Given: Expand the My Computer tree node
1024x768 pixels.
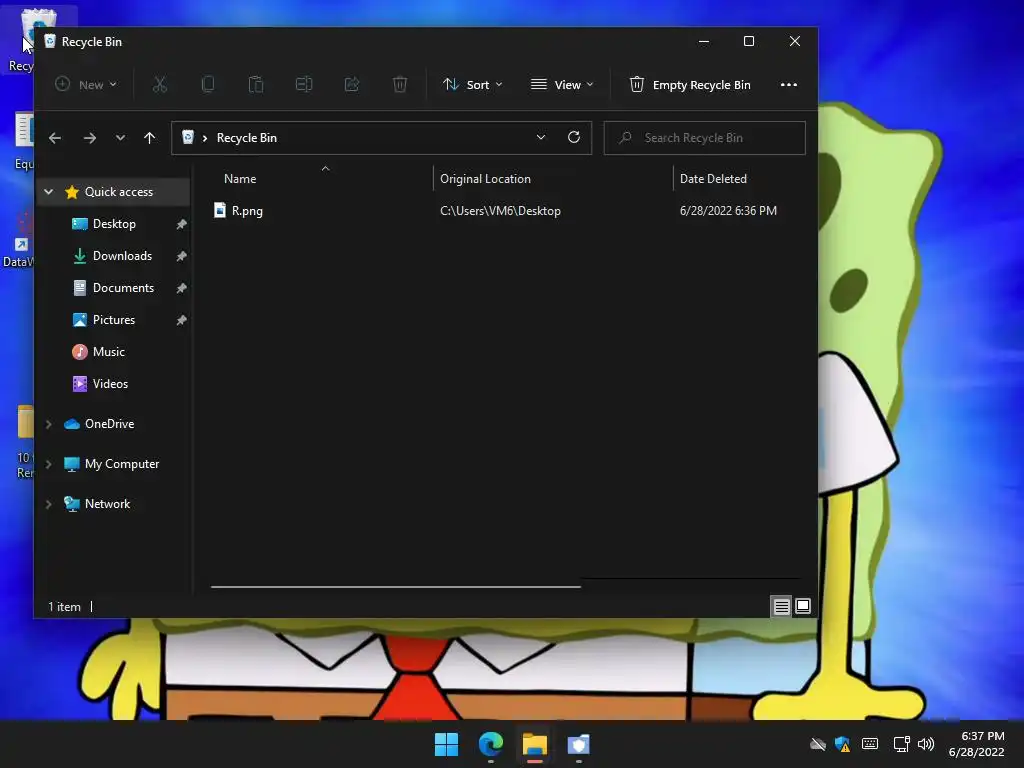Looking at the screenshot, I should coord(48,464).
